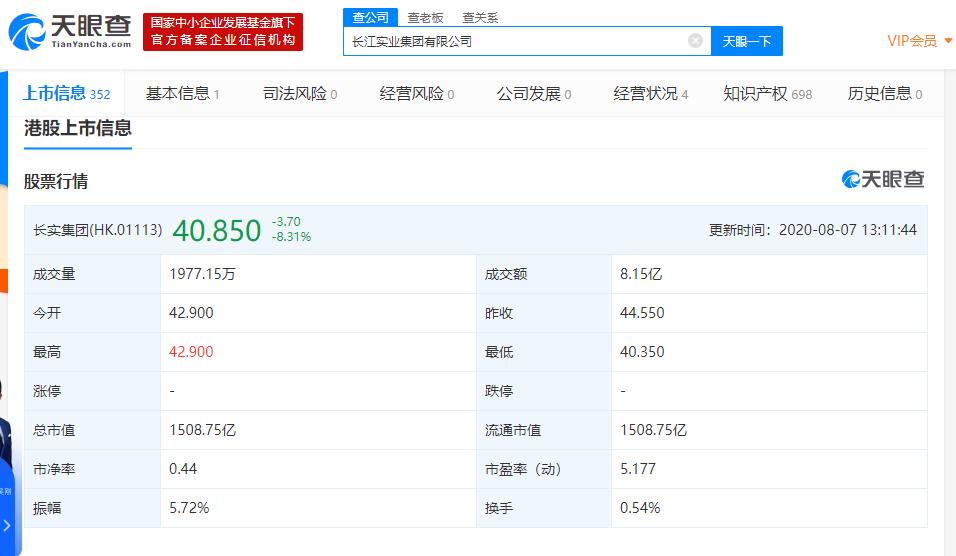
Task: Click the 股票行情 section heading
Action: tap(56, 181)
